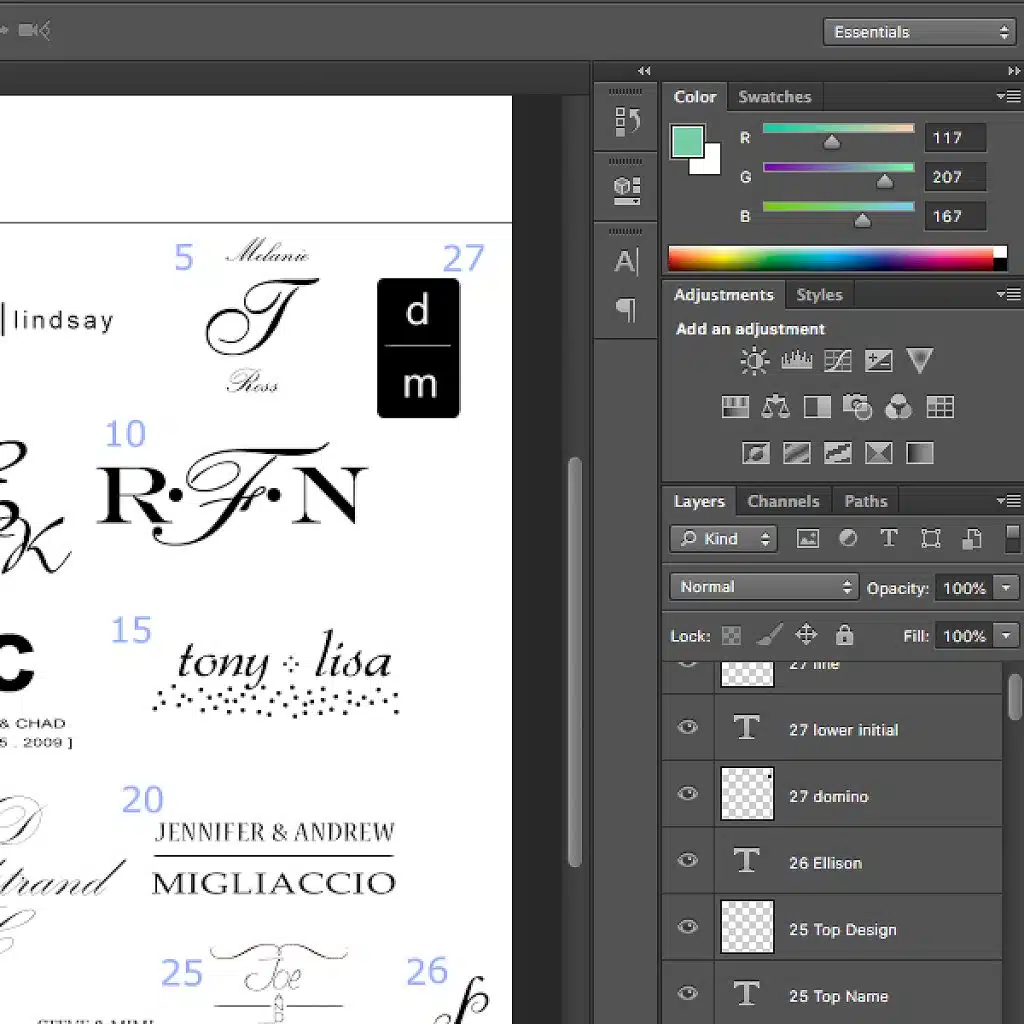The height and width of the screenshot is (1024, 1024).
Task: Select the 25 Top Design layer
Action: (x=842, y=929)
